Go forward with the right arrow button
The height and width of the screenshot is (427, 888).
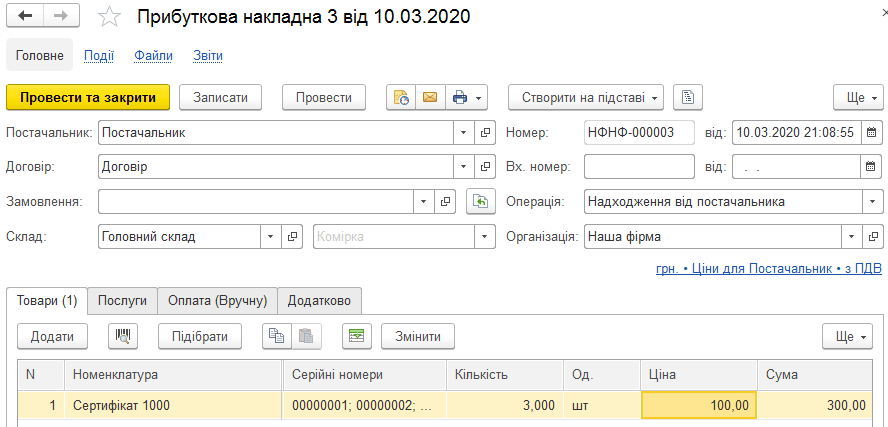61,16
